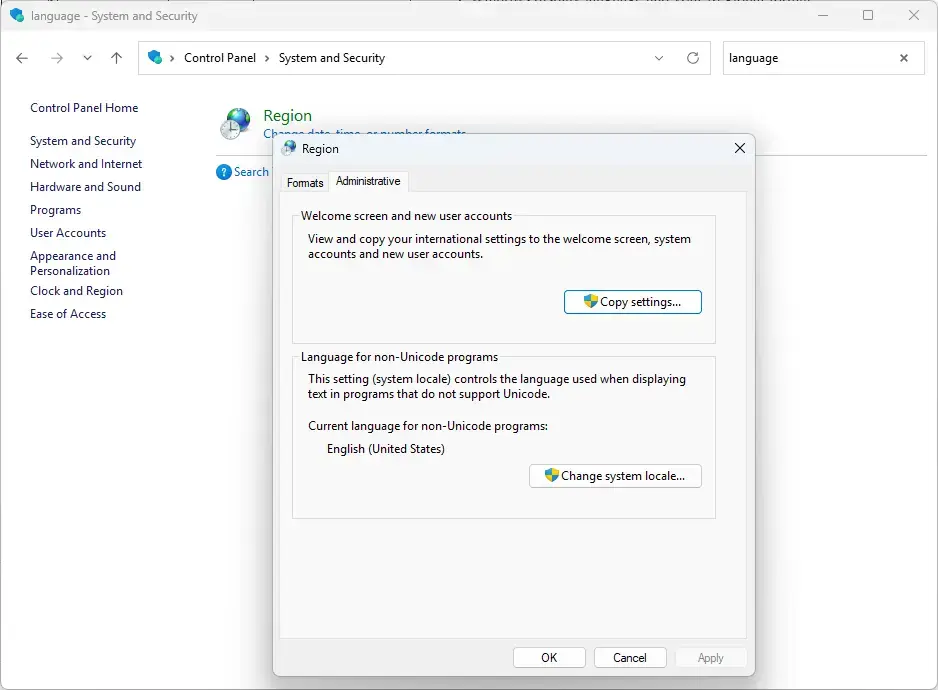938x690 pixels.
Task: Minimize the Control Panel window
Action: click(x=823, y=16)
